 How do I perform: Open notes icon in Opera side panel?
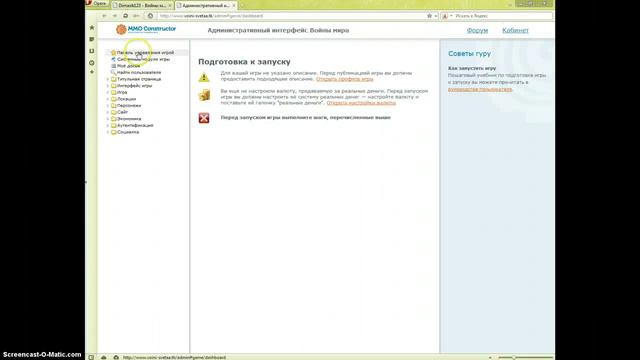[92, 39]
